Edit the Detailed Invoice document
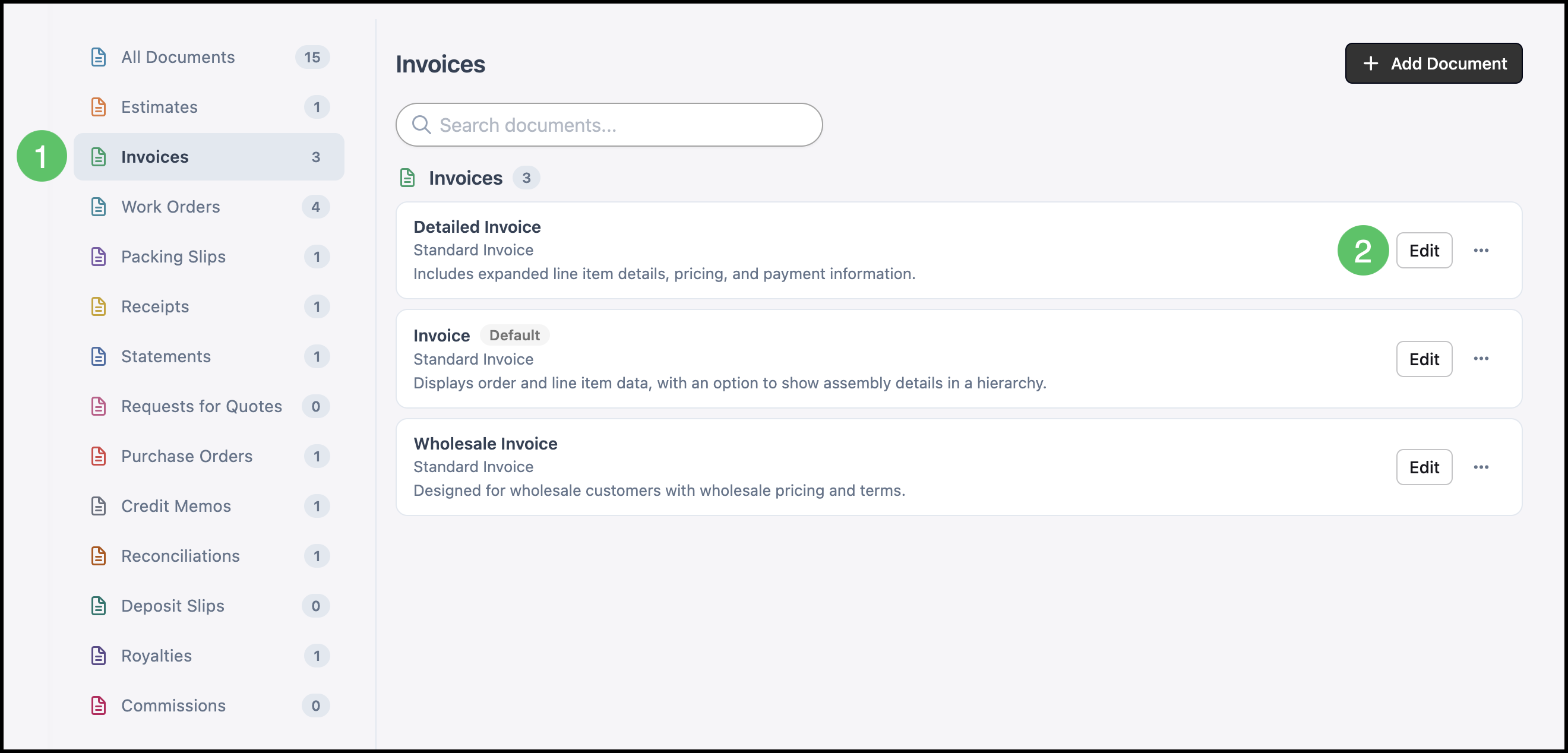The width and height of the screenshot is (1568, 753). click(1424, 251)
